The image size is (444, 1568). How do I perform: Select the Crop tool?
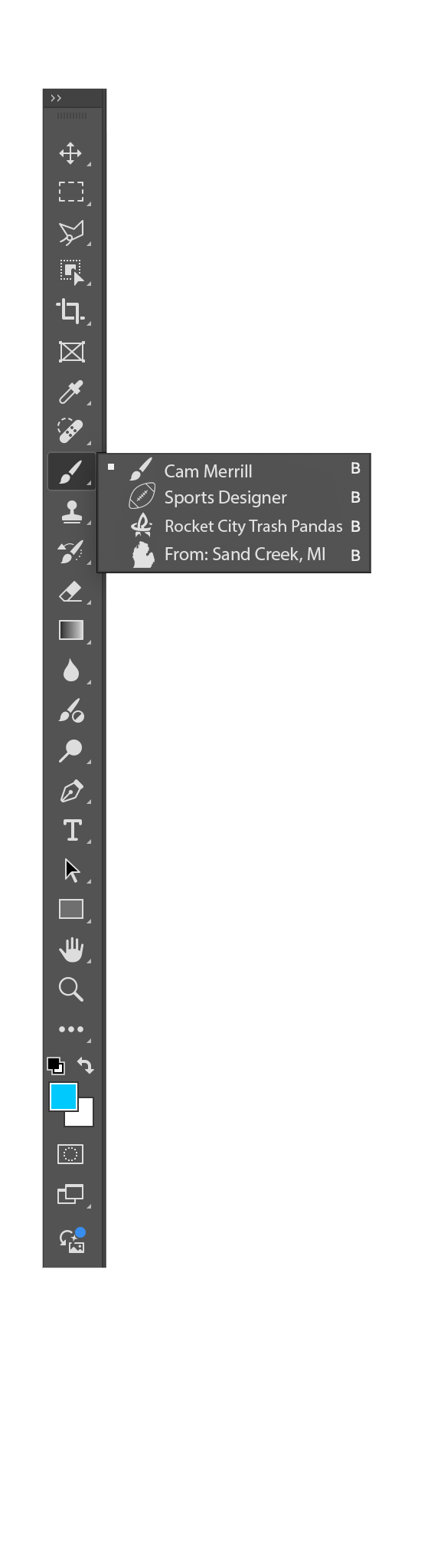[70, 310]
